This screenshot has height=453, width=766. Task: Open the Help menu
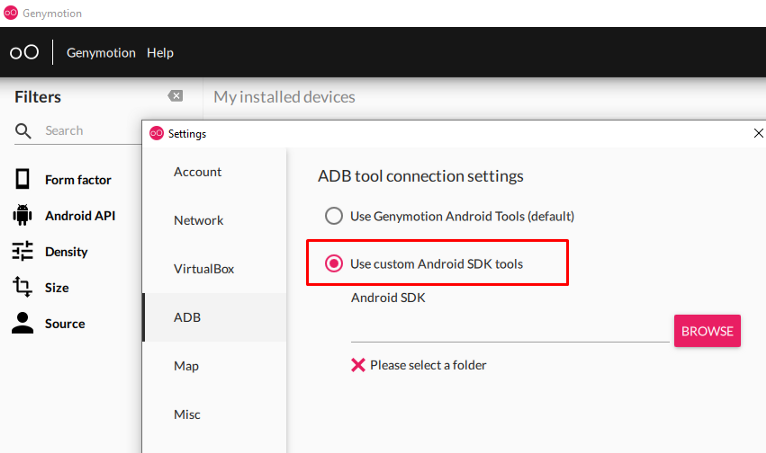tap(160, 53)
